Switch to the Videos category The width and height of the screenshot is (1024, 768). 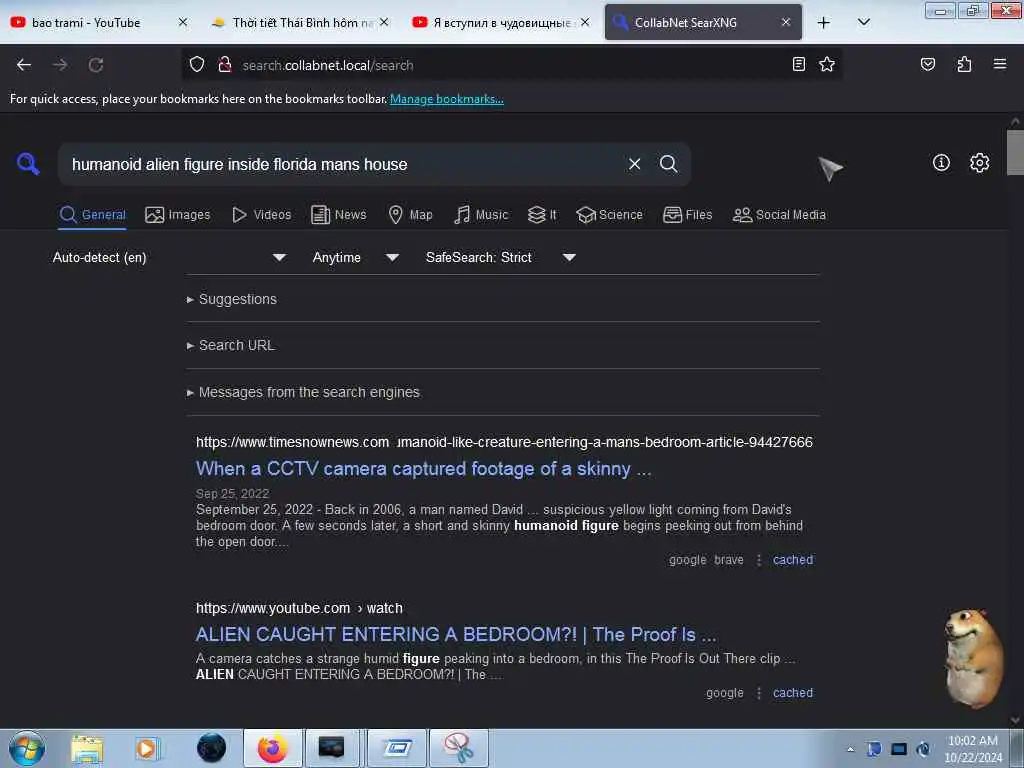261,215
